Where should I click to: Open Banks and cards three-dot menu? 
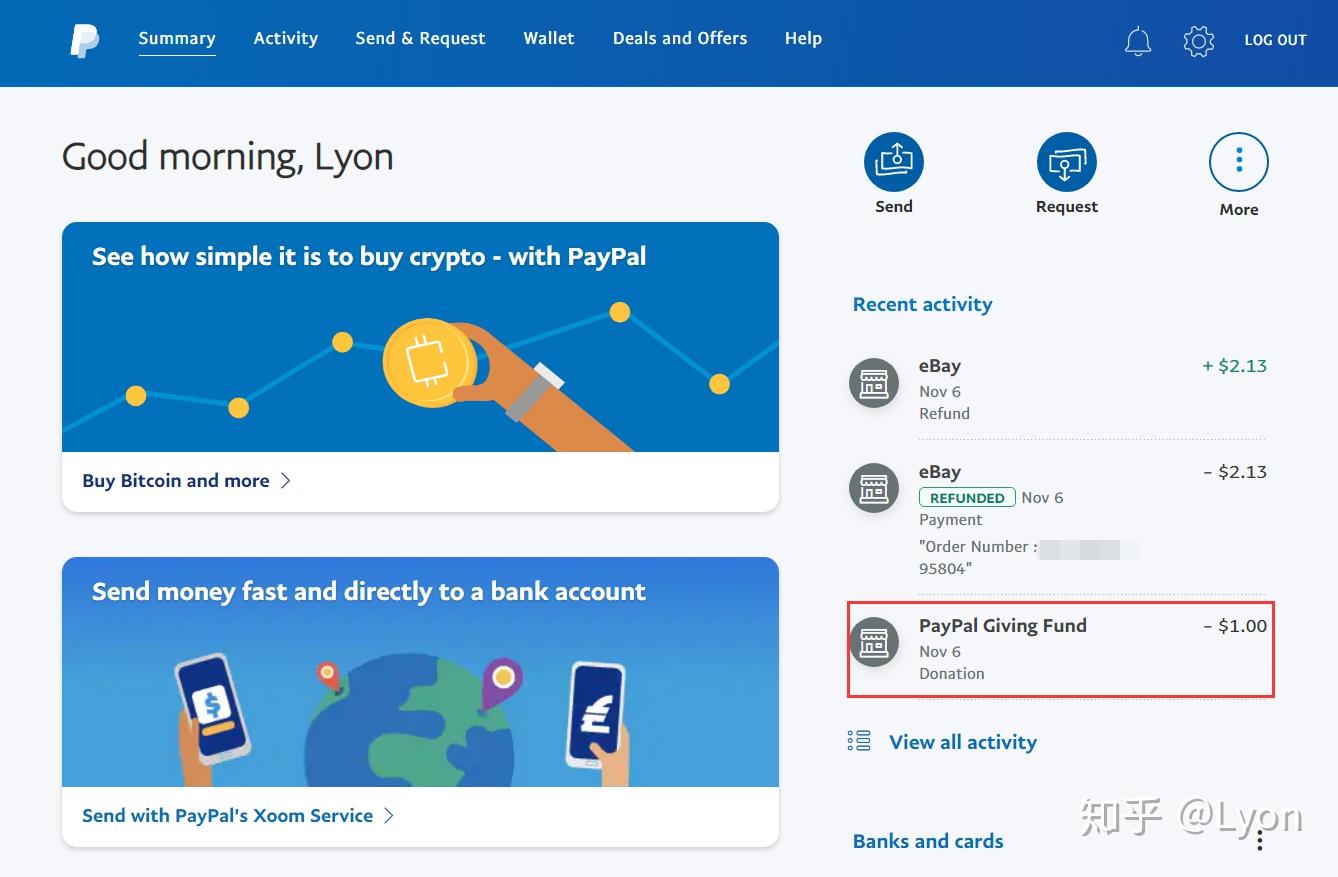[1260, 841]
